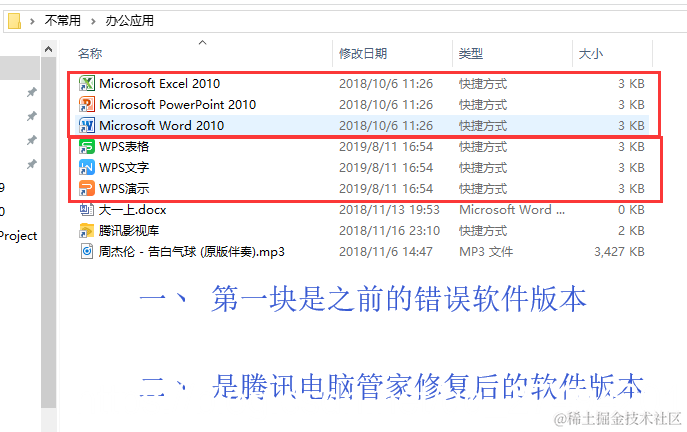This screenshot has height=432, width=687.
Task: Select file name Microsoft PowerPoint 2010
Action: [x=177, y=104]
